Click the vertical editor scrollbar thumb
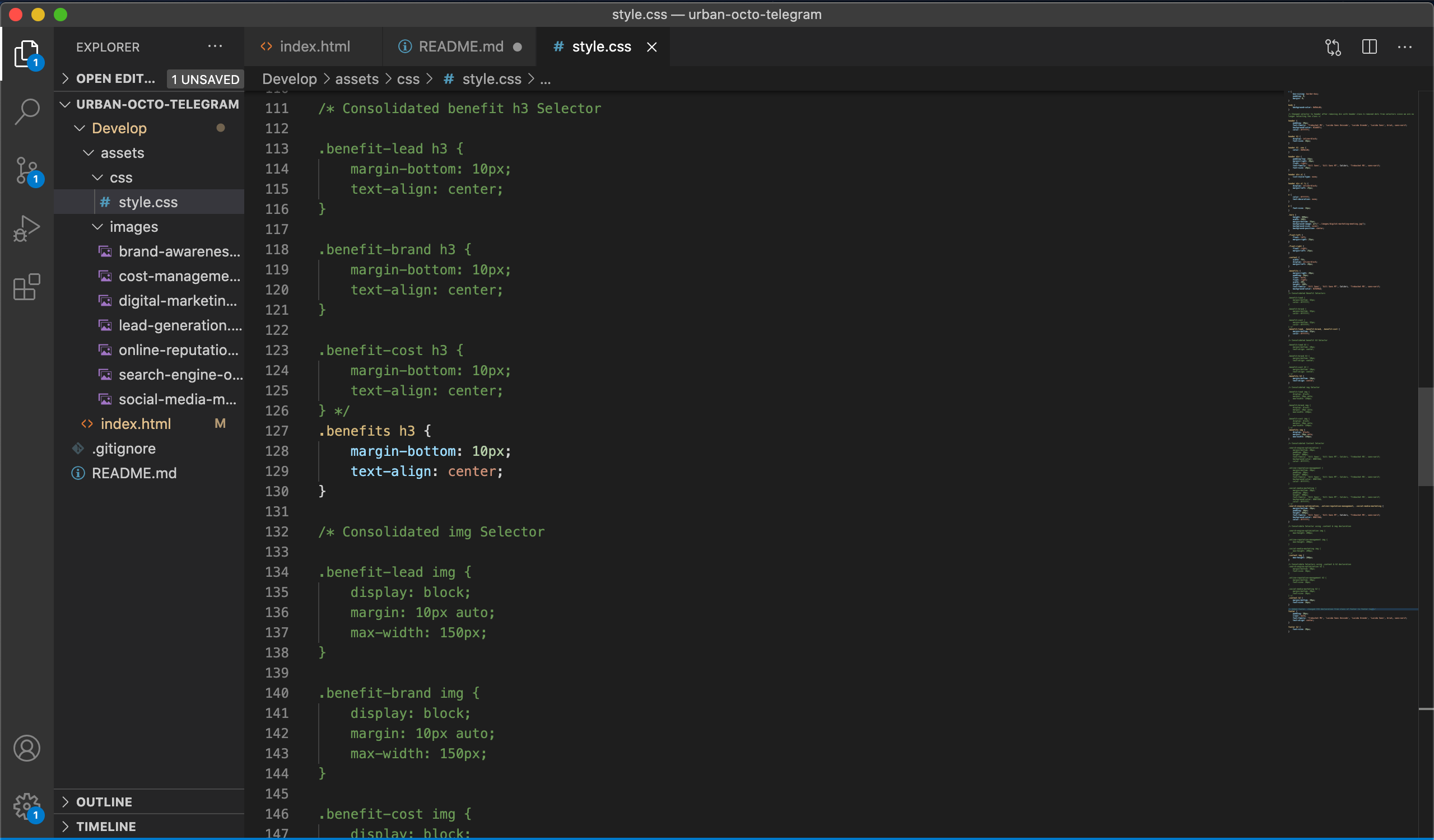Viewport: 1434px width, 840px height. pos(1426,436)
